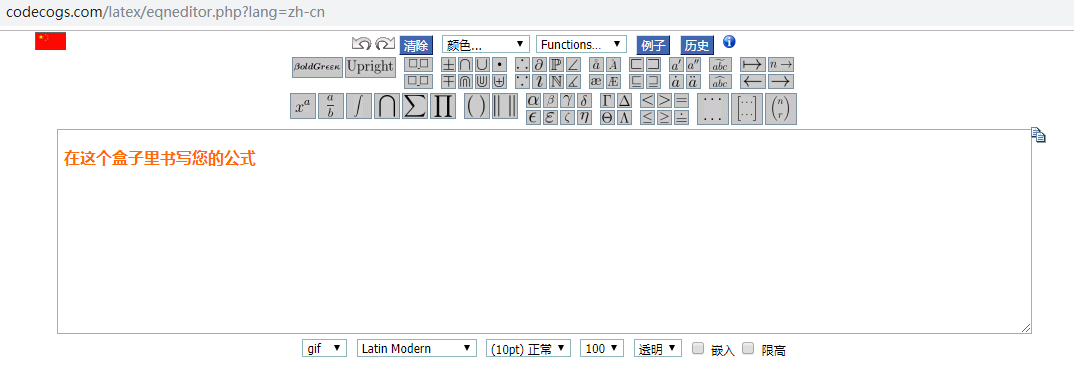This screenshot has height=390, width=1074.
Task: Insert the less-than-or-equal symbol
Action: [x=647, y=117]
